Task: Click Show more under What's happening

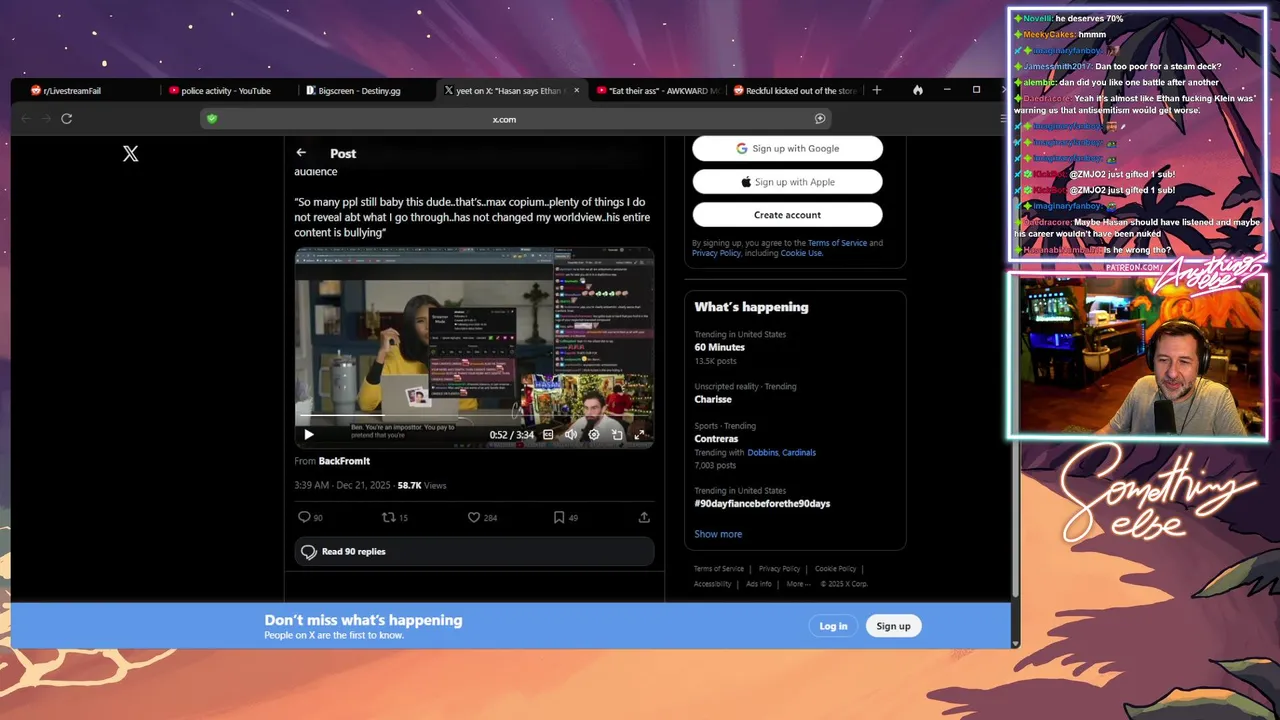Action: point(718,534)
